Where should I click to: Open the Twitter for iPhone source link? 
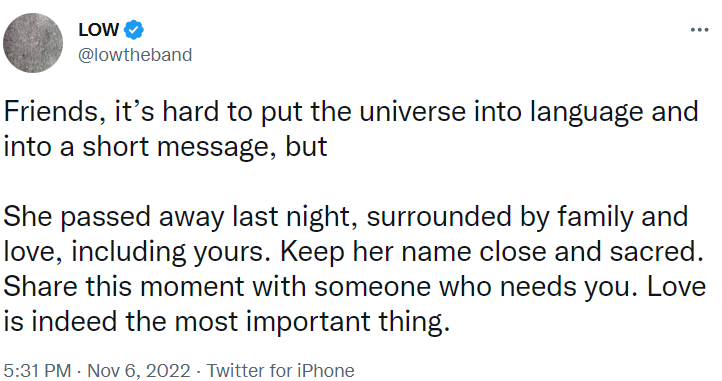pyautogui.click(x=280, y=370)
